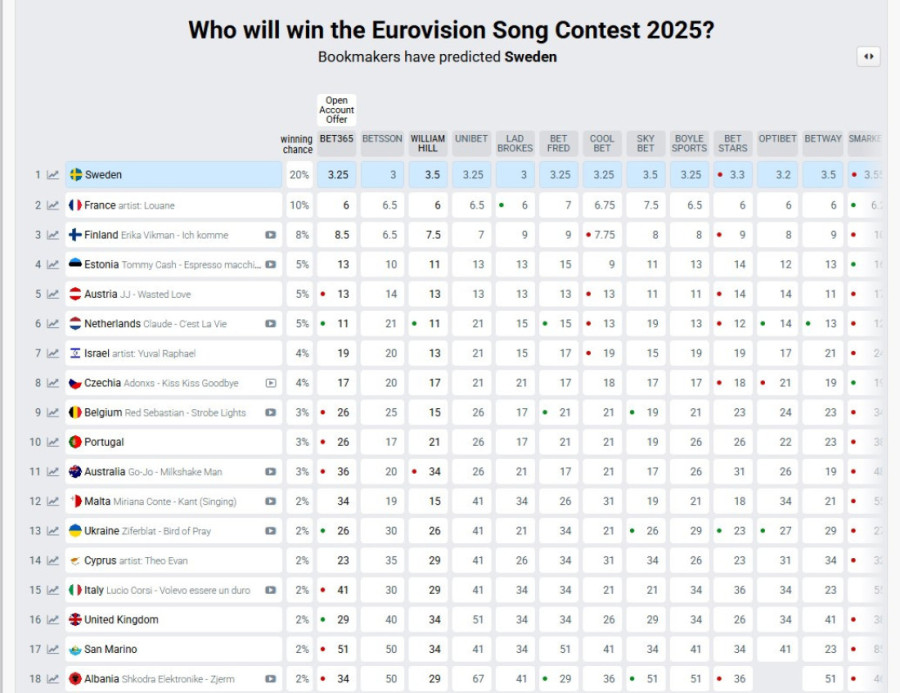Play Estonia's Espresso Macchiato video icon
This screenshot has width=900, height=693.
pyautogui.click(x=270, y=265)
